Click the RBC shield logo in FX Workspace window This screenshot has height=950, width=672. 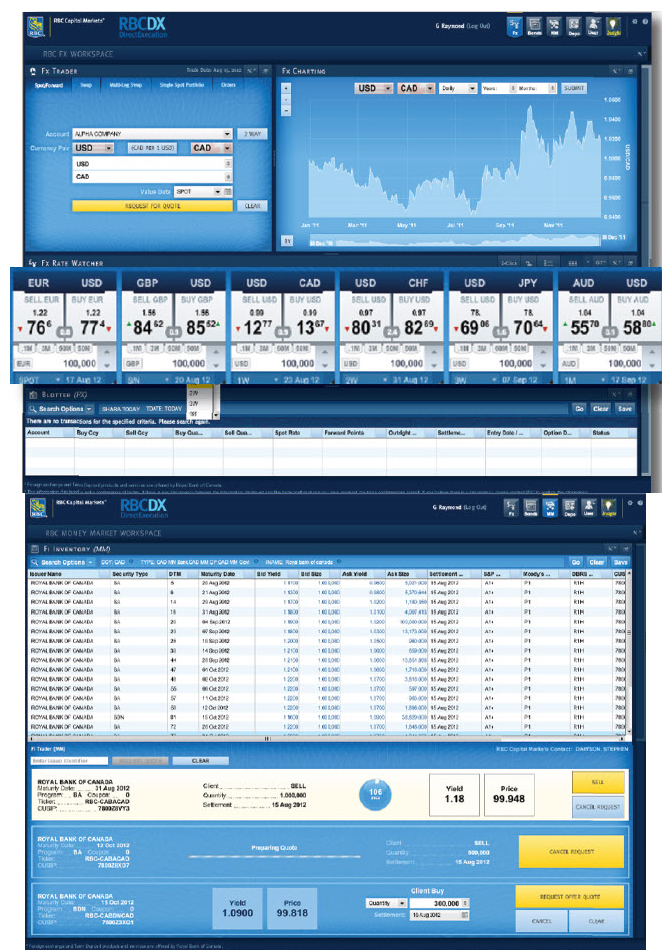36,27
